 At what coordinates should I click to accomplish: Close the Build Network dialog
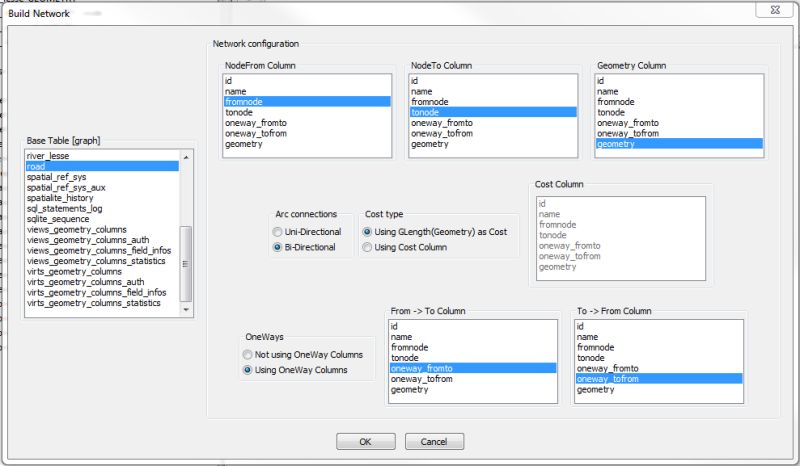(x=774, y=10)
